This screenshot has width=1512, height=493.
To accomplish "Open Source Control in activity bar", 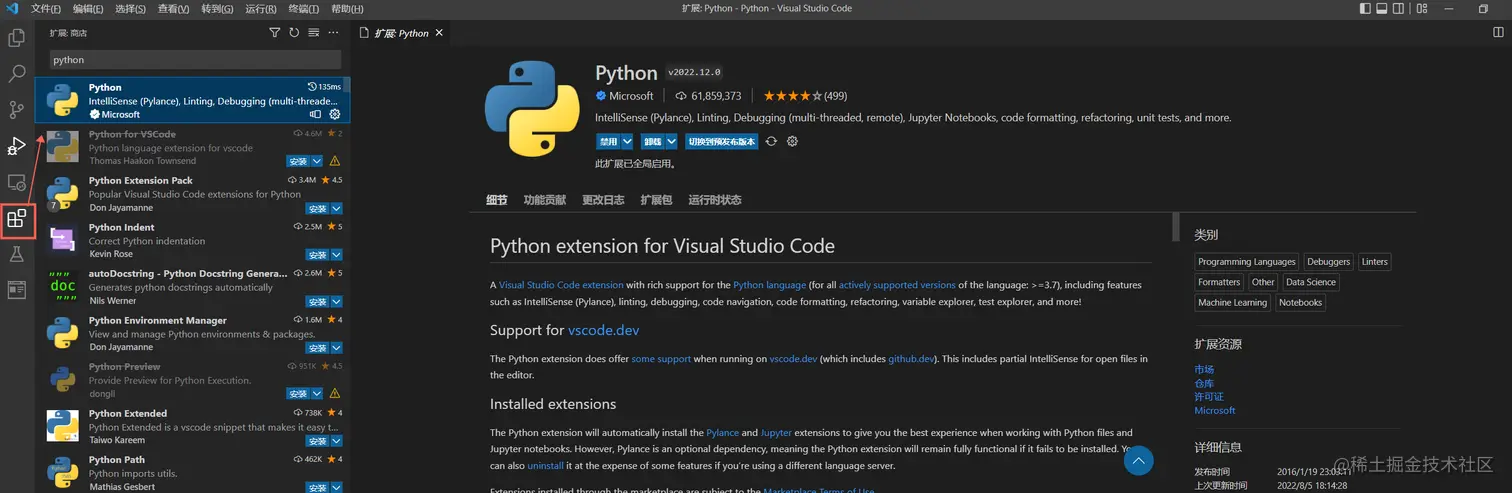I will 16,110.
